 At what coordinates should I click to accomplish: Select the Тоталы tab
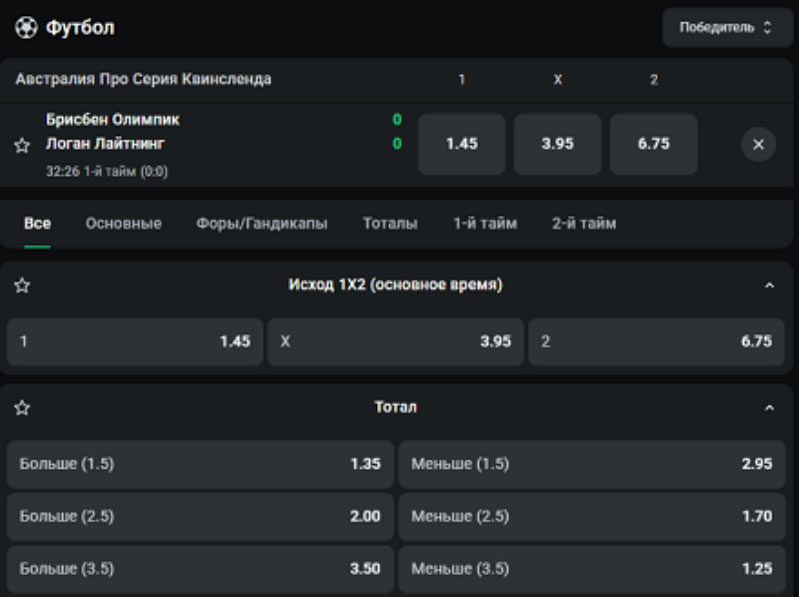click(x=390, y=224)
